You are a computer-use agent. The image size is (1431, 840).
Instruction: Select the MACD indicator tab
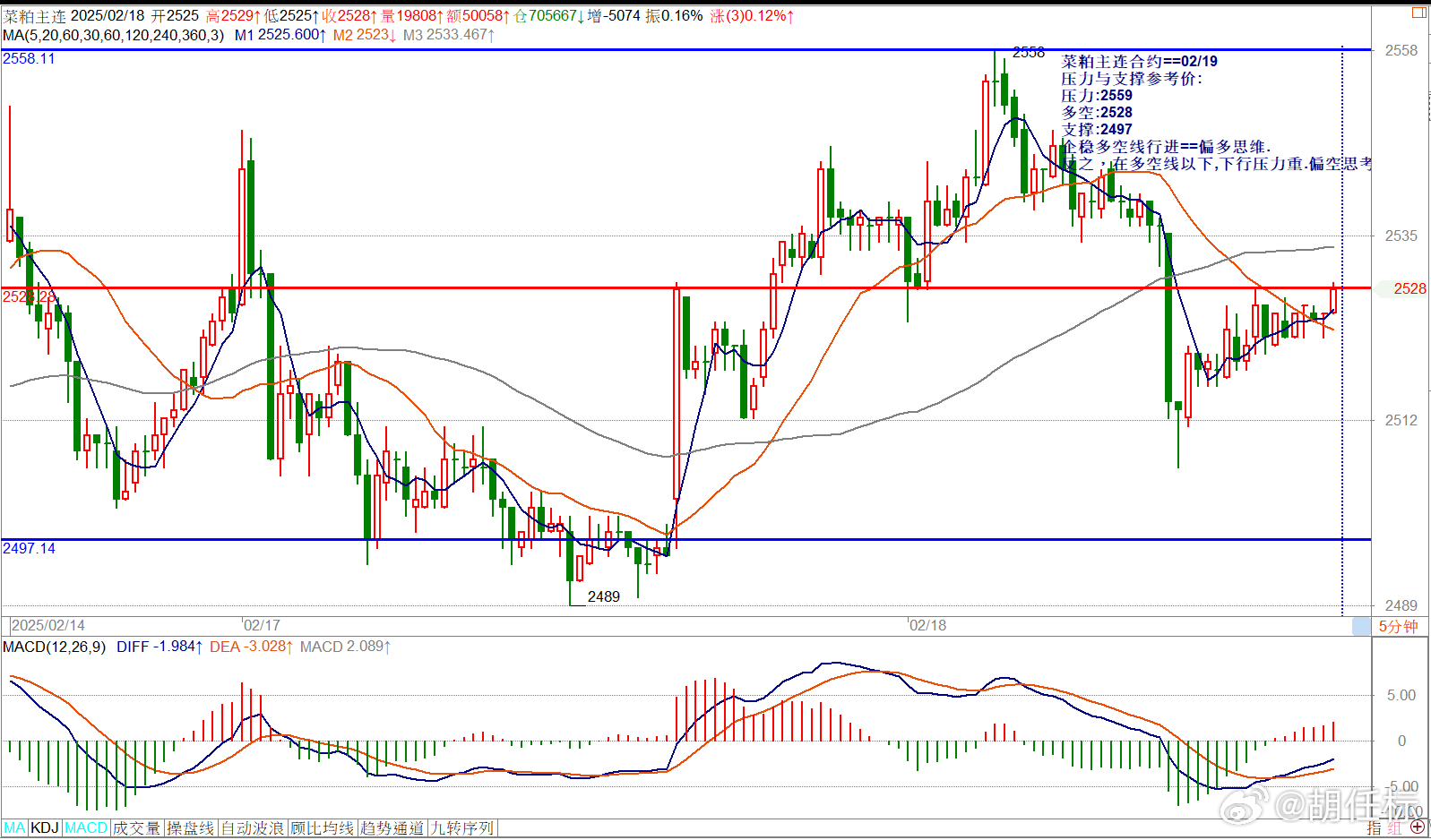86,828
